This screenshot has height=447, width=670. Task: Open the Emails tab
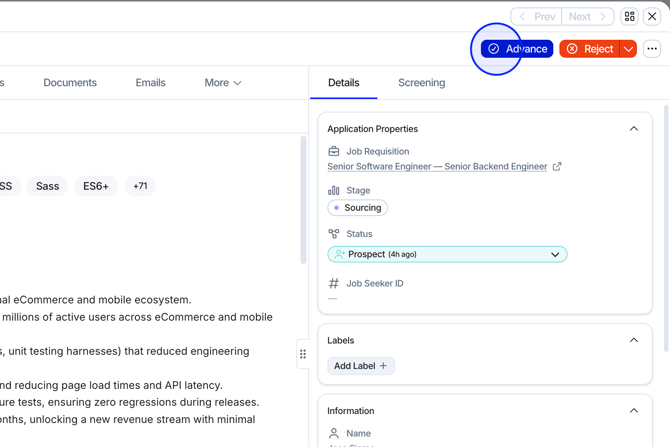pos(150,83)
